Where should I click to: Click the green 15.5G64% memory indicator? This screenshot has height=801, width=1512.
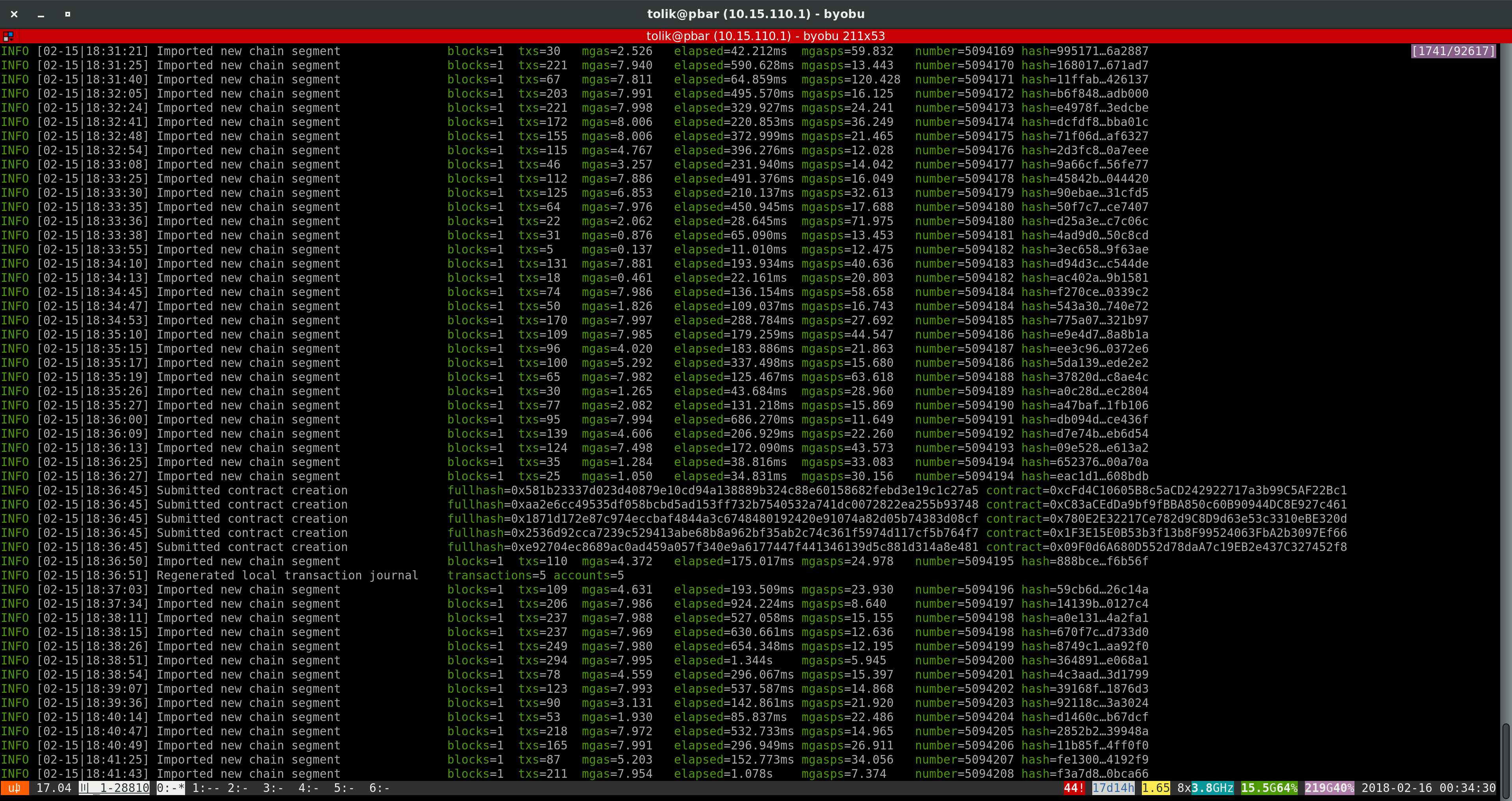[1268, 788]
